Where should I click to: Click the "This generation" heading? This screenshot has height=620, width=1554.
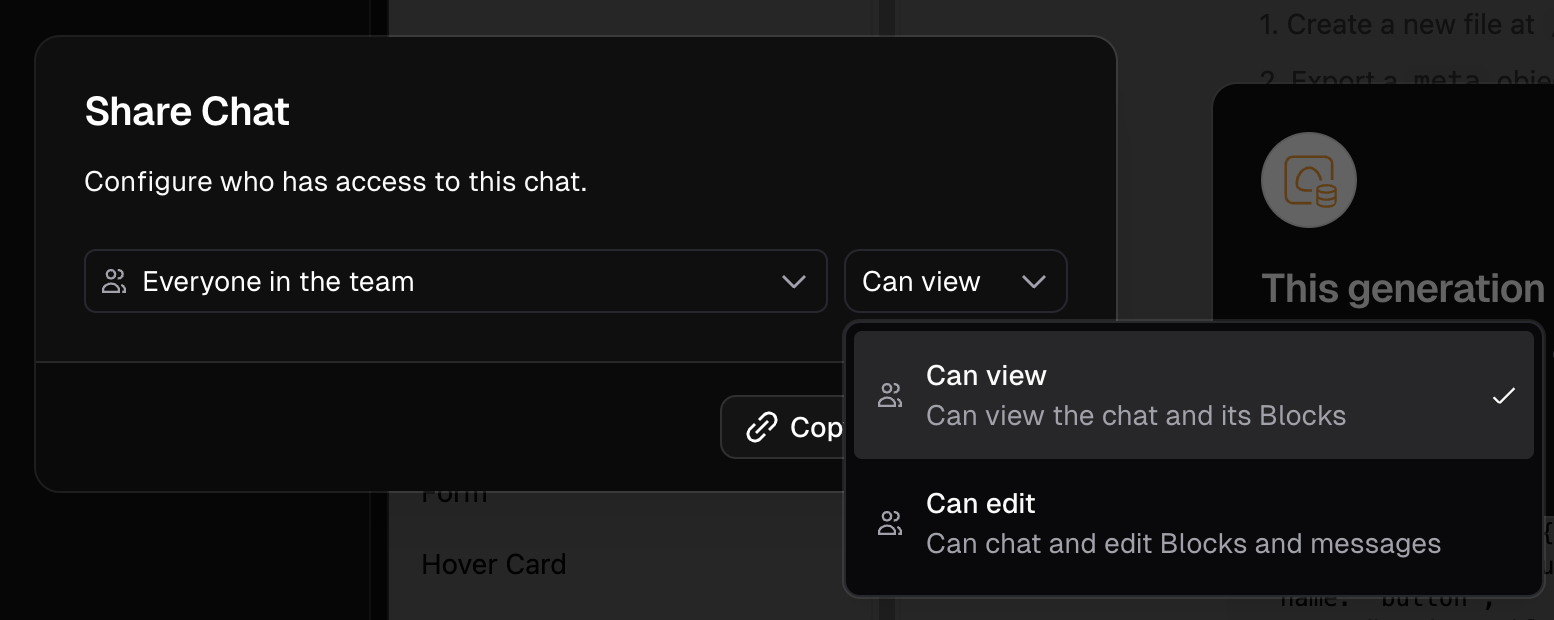point(1403,289)
